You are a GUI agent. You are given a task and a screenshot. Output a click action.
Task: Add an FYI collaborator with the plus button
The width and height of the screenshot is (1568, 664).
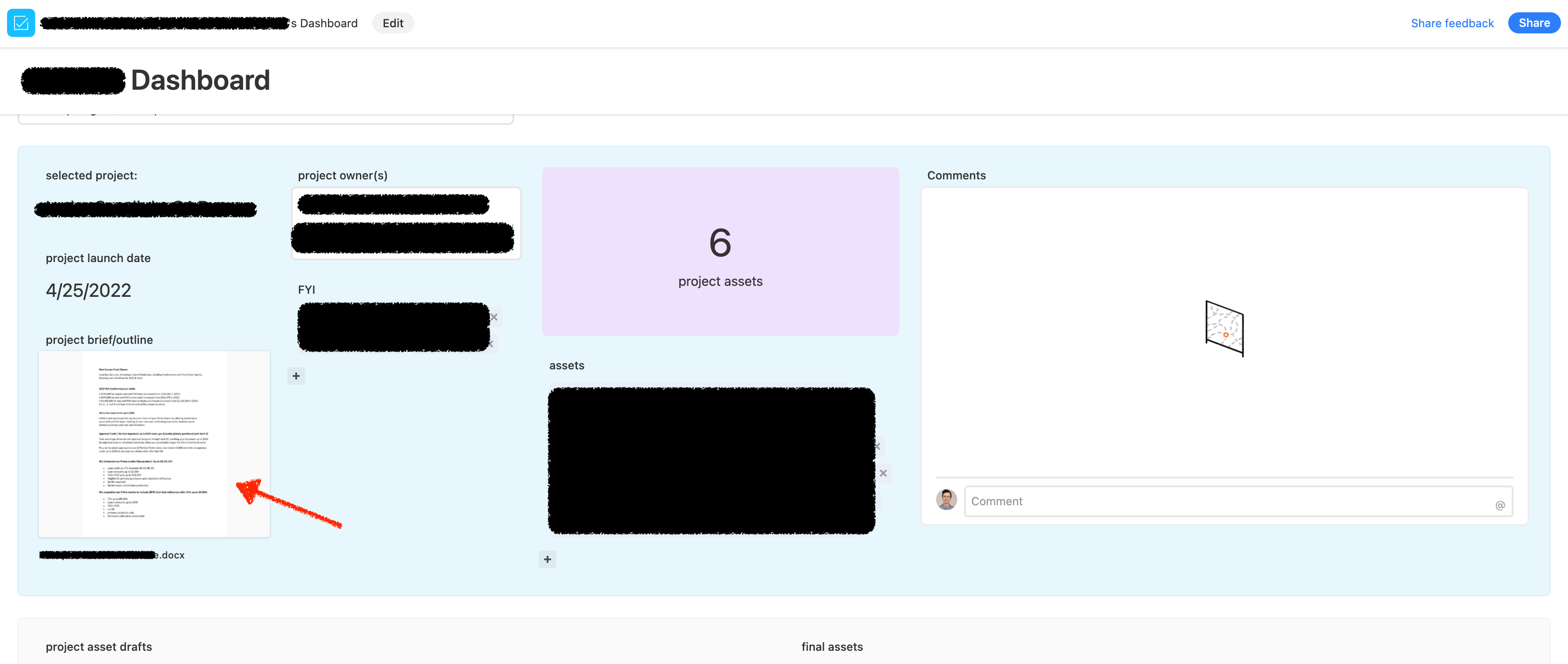coord(296,376)
